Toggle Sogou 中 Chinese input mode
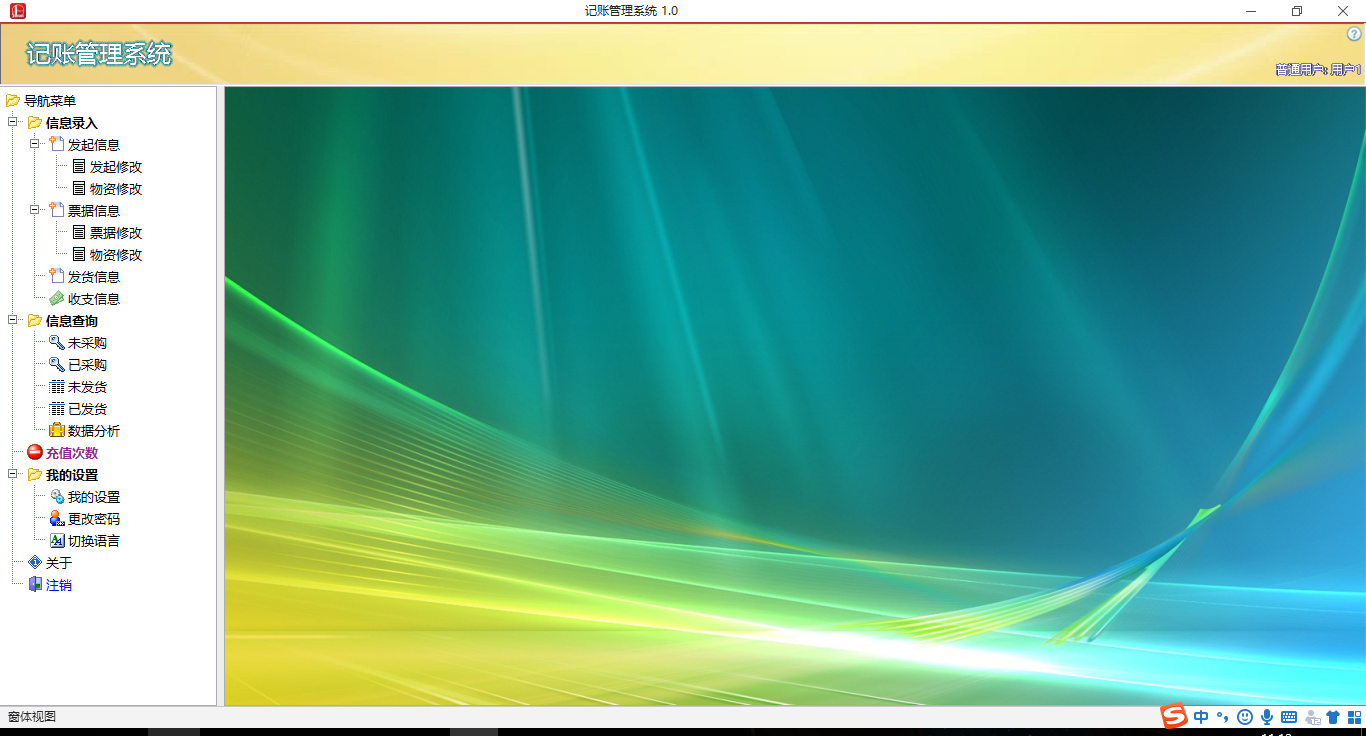The image size is (1366, 736). 1201,717
